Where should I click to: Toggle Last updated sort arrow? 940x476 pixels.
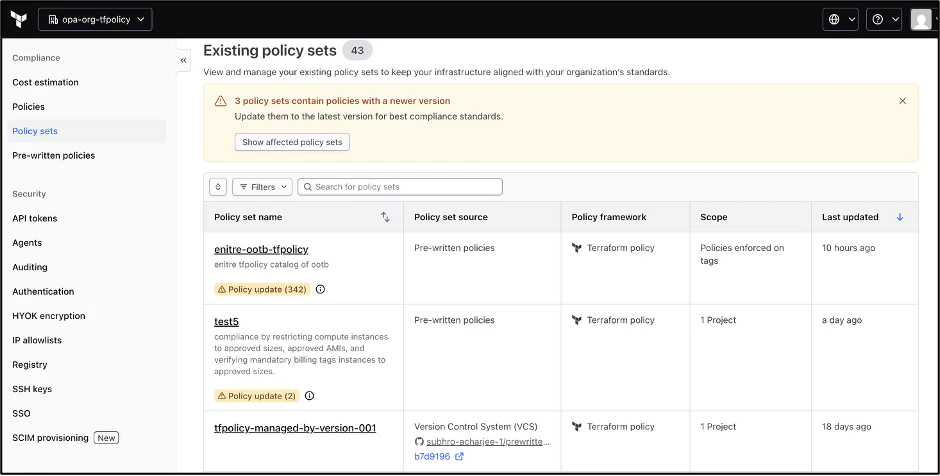pos(899,217)
